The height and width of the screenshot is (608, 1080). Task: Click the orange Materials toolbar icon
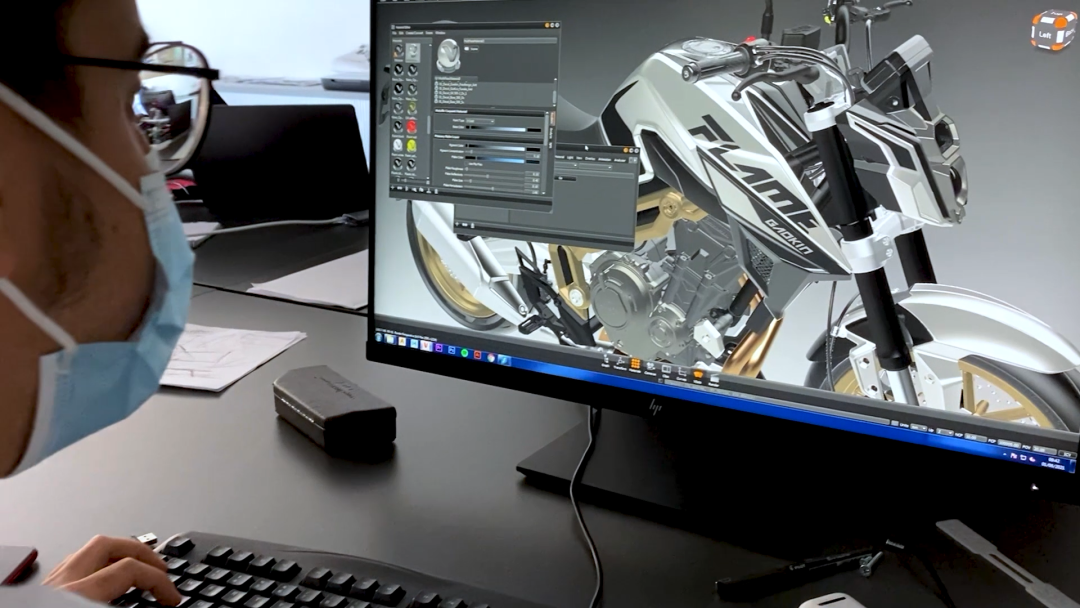pyautogui.click(x=635, y=366)
